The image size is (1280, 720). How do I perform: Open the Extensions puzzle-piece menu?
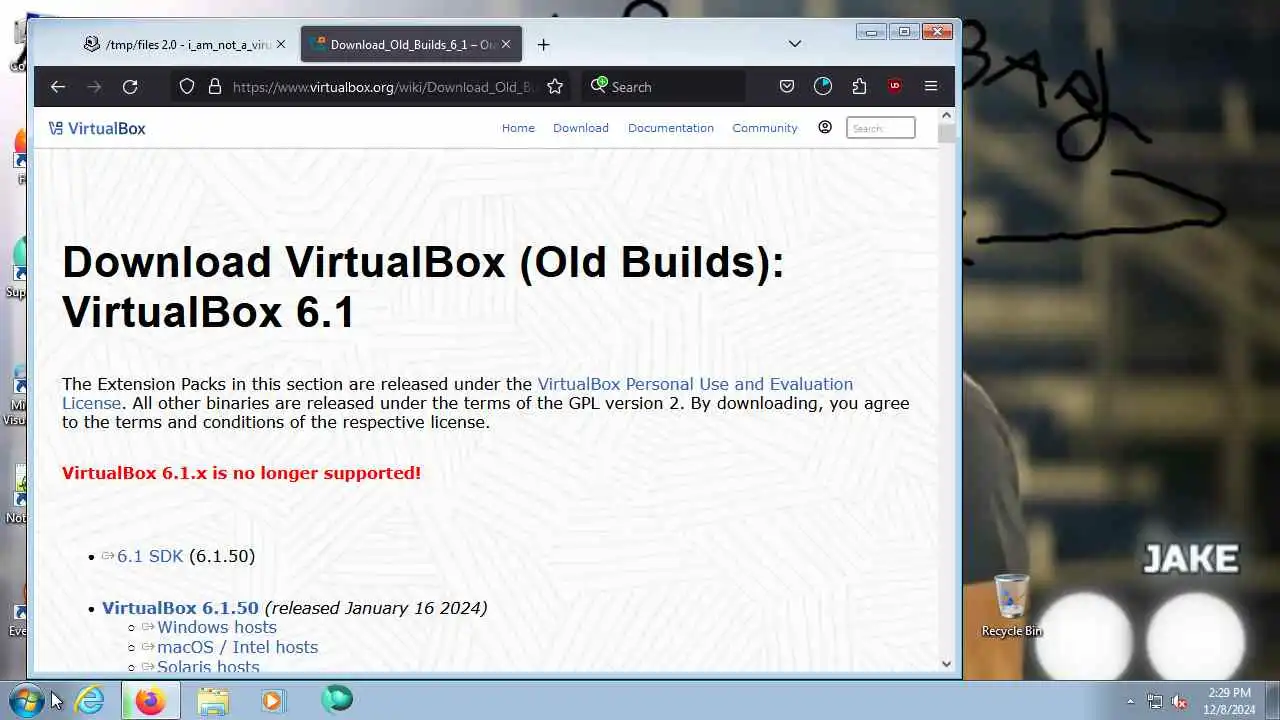click(859, 87)
